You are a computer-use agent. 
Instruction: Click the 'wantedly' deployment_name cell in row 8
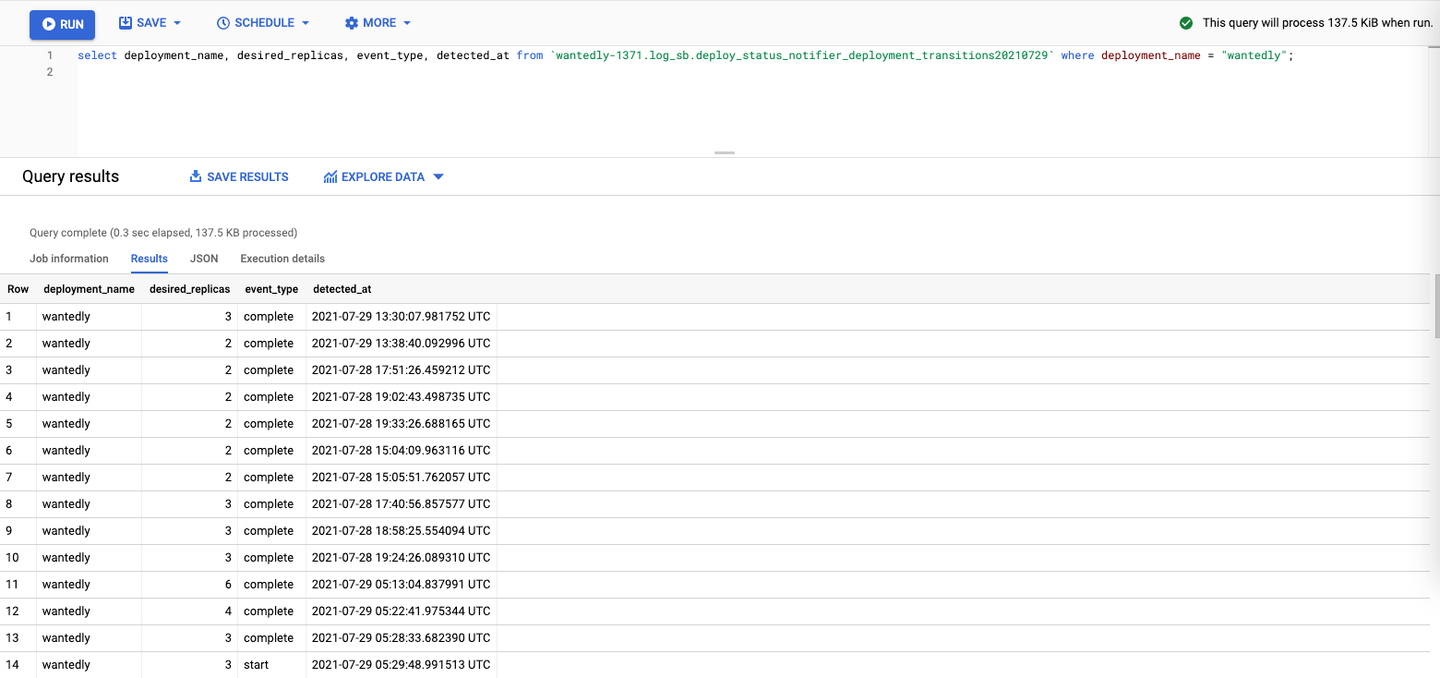pos(66,505)
